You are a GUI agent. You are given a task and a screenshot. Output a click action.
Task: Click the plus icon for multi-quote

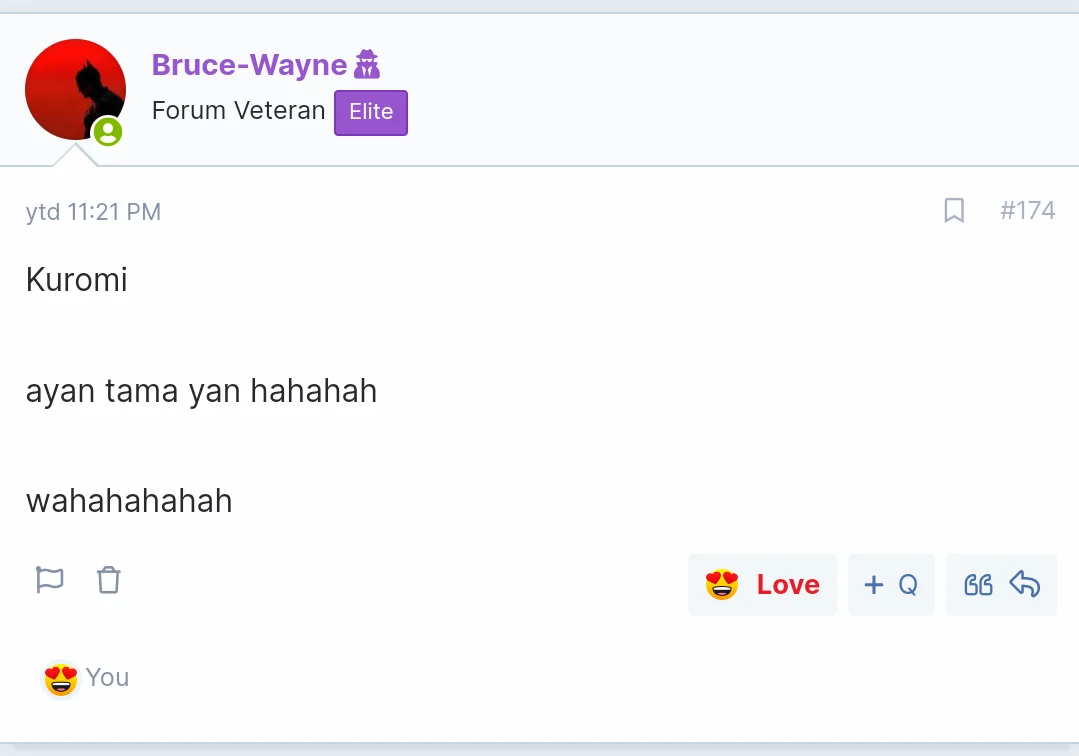(873, 585)
